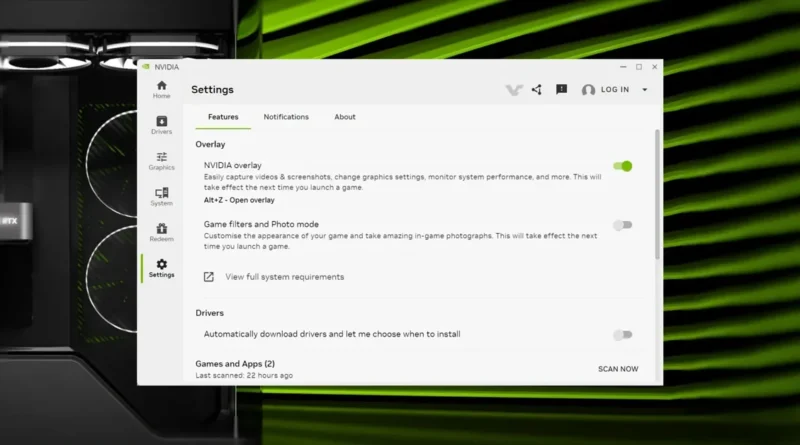Click the Alt+Z - Open overlay shortcut text
The image size is (800, 445).
(x=239, y=200)
